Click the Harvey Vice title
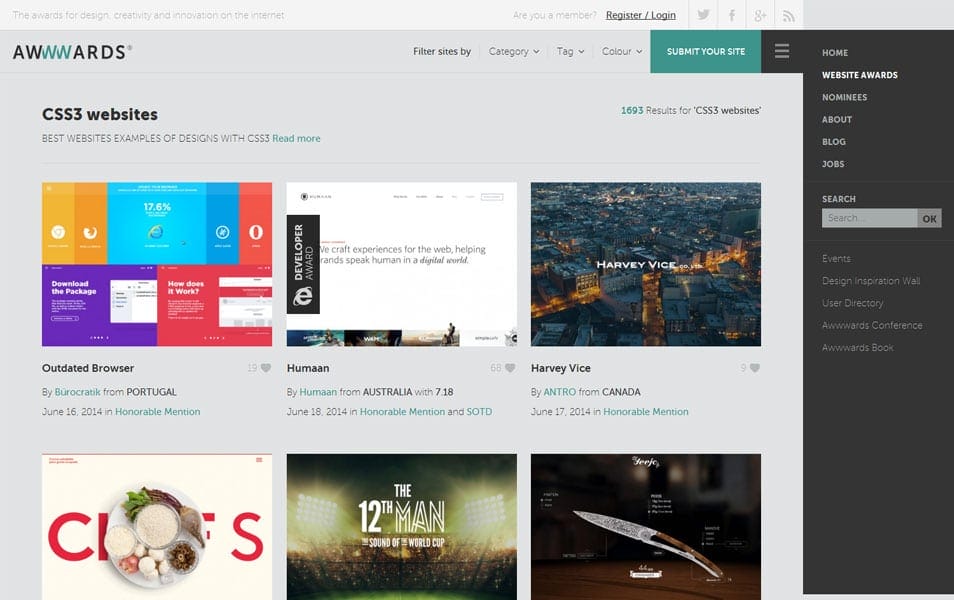This screenshot has height=600, width=954. click(560, 368)
